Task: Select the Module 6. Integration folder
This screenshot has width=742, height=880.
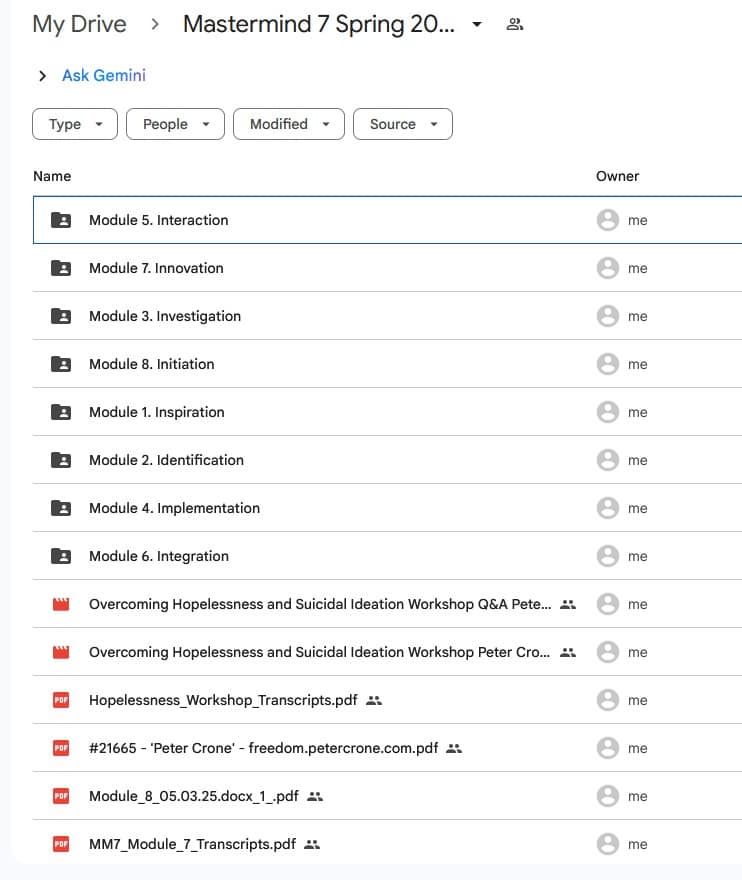Action: click(x=159, y=556)
